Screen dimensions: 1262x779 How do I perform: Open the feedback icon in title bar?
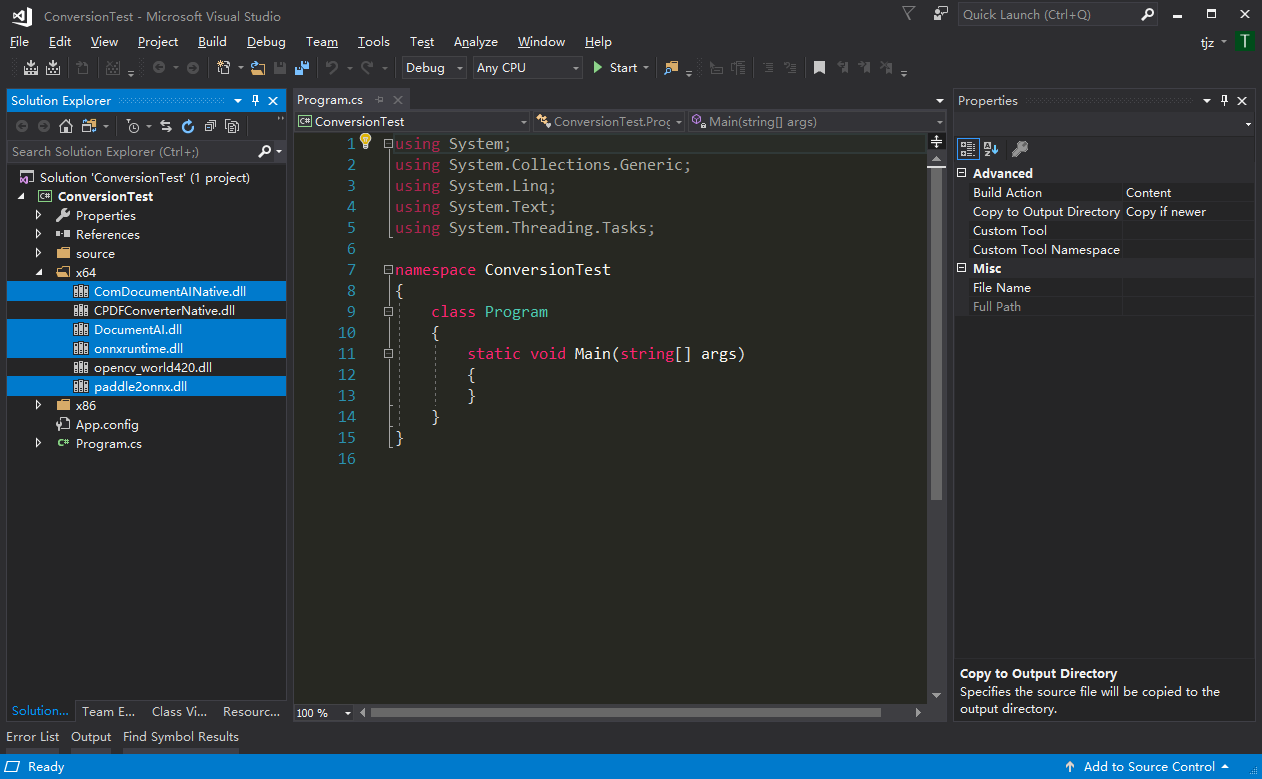coord(940,14)
